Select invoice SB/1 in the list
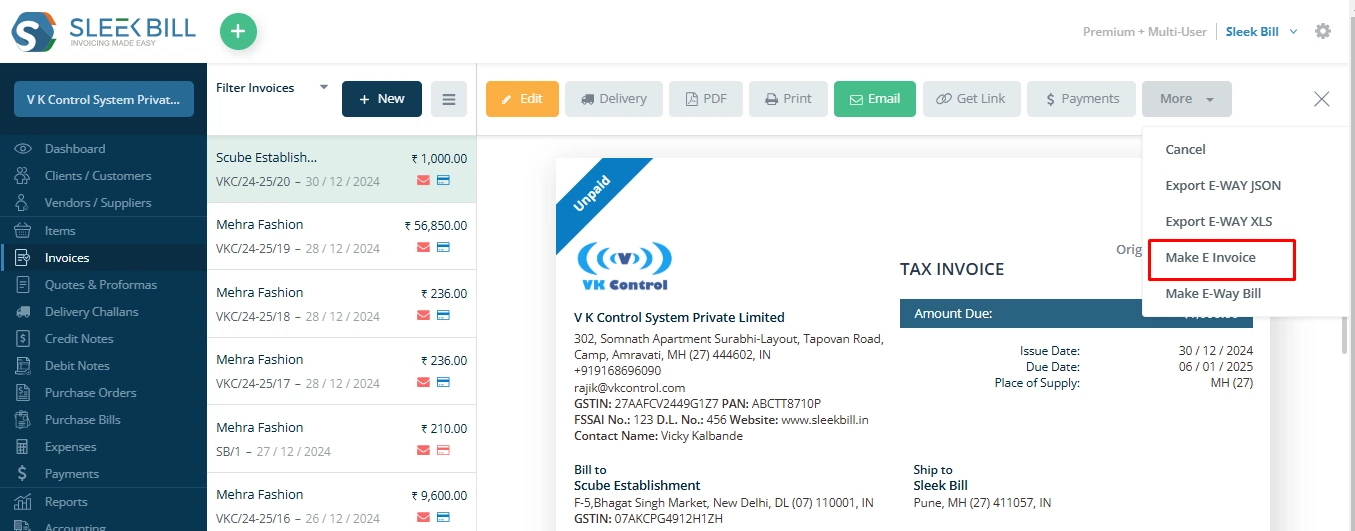The image size is (1355, 531). (341, 439)
